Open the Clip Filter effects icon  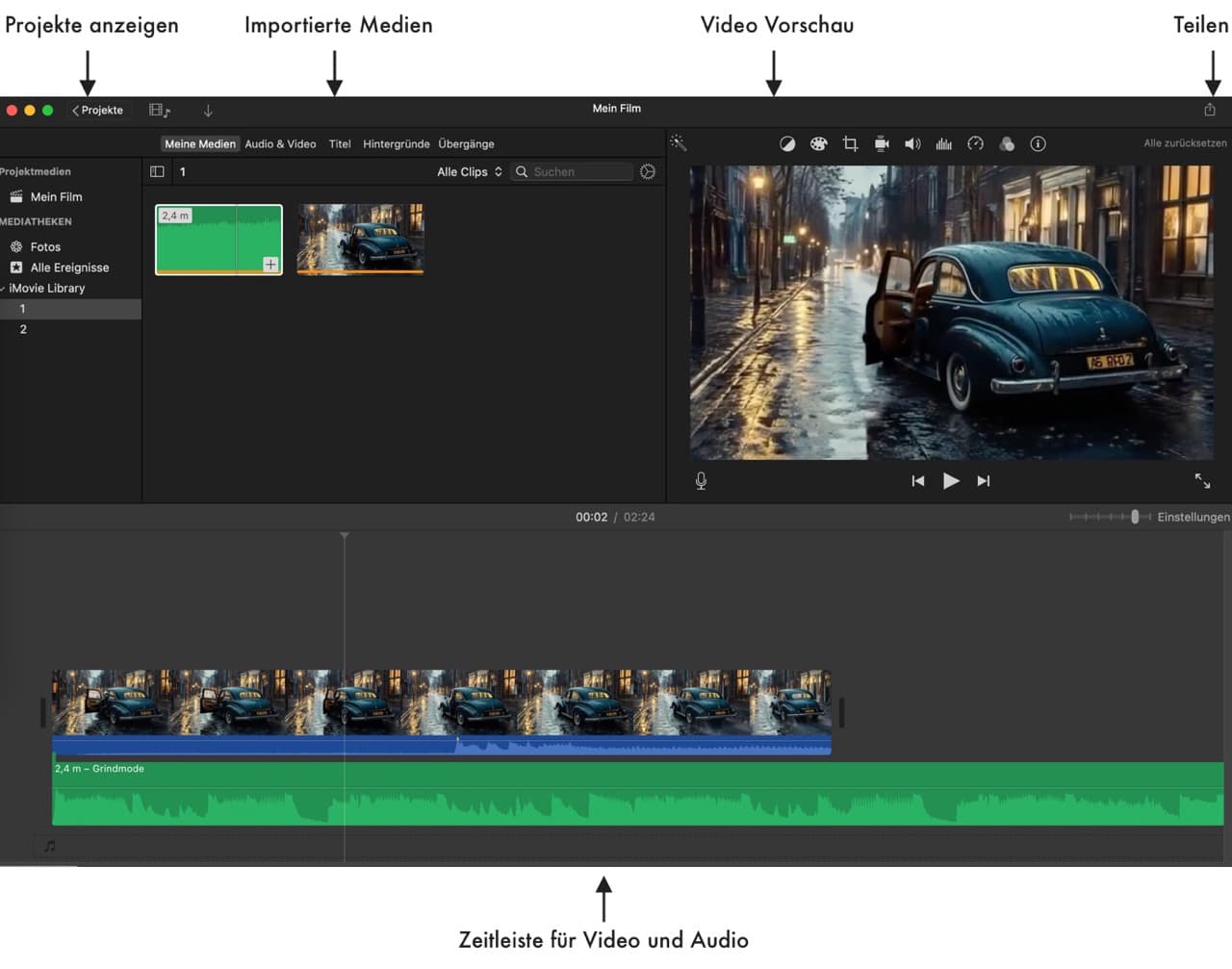pos(1007,142)
